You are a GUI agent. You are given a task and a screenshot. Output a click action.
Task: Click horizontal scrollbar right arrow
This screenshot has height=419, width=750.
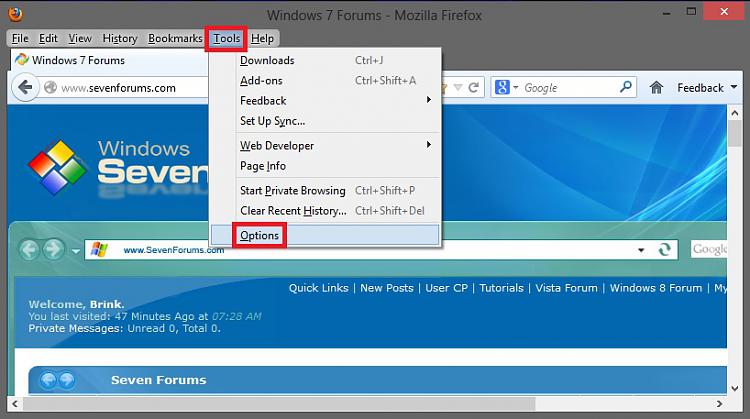point(719,404)
